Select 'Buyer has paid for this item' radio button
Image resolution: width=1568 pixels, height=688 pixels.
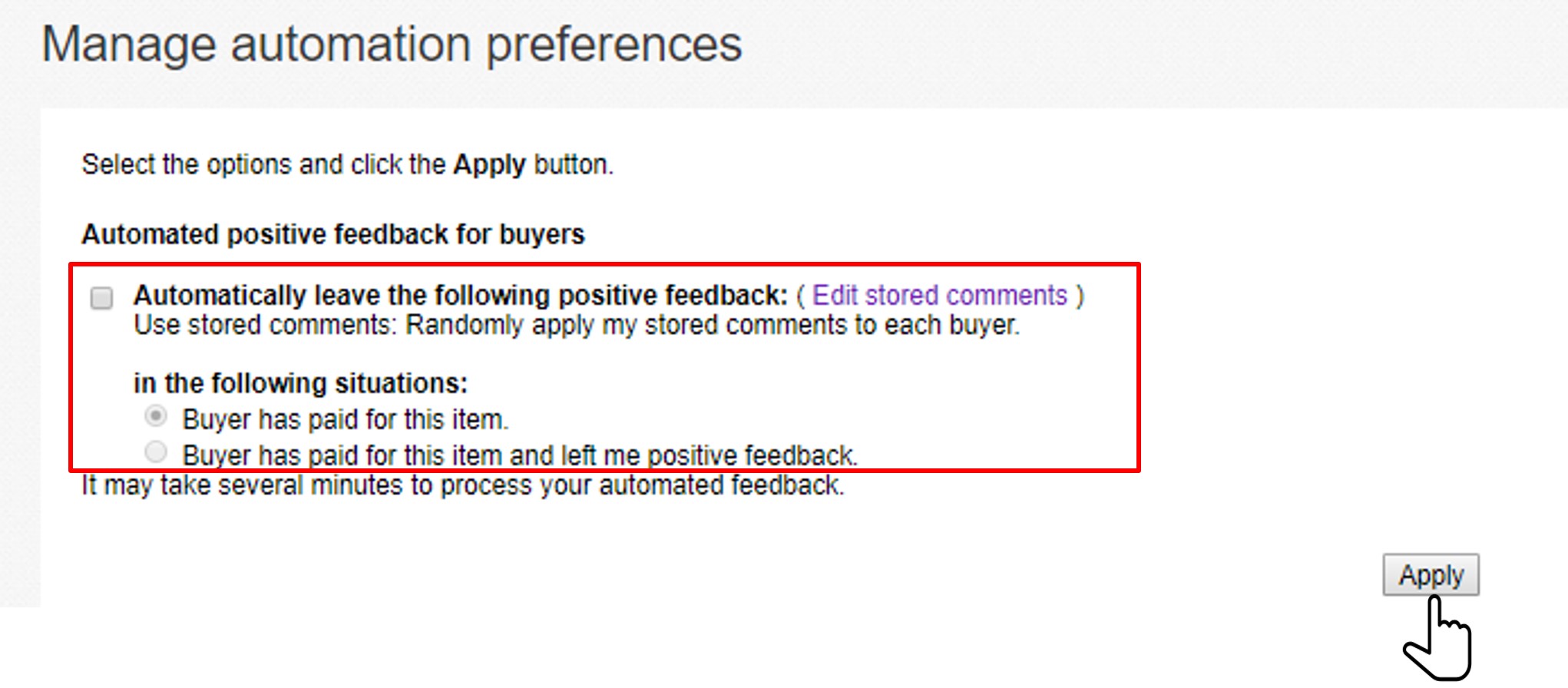pos(156,417)
